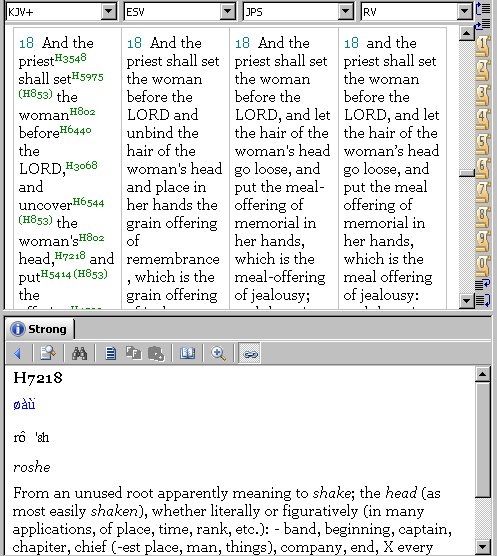
Task: Click the parallel pane scroll down arrow
Action: tap(467, 301)
